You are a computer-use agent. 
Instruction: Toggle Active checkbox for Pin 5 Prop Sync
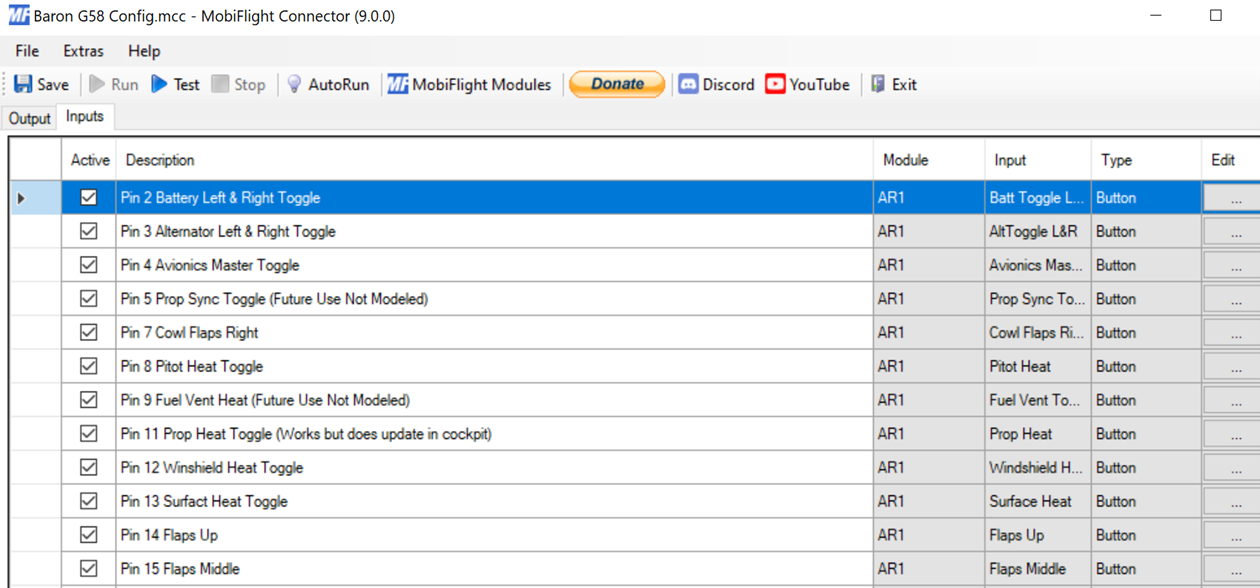(89, 299)
